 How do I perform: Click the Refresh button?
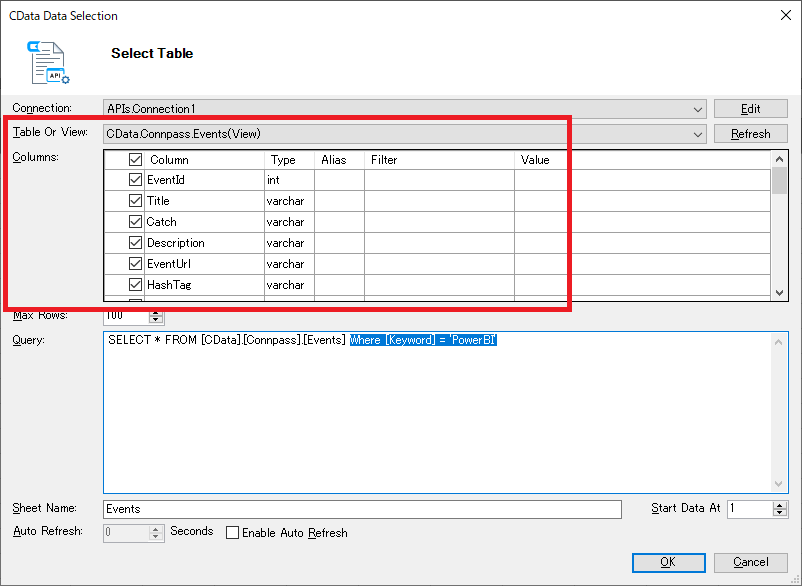[750, 134]
